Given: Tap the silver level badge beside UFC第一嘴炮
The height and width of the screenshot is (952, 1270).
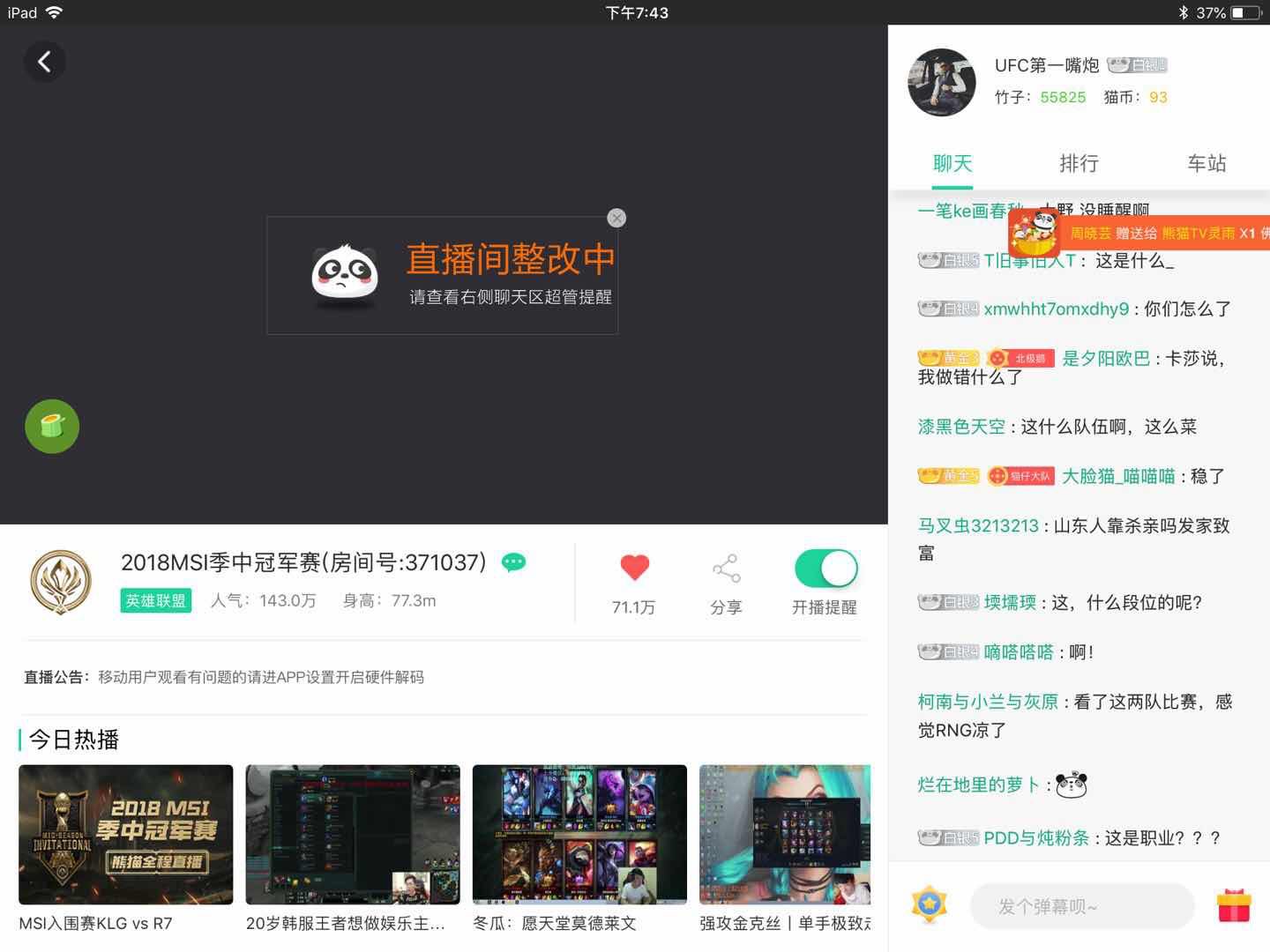Looking at the screenshot, I should pos(1137,65).
